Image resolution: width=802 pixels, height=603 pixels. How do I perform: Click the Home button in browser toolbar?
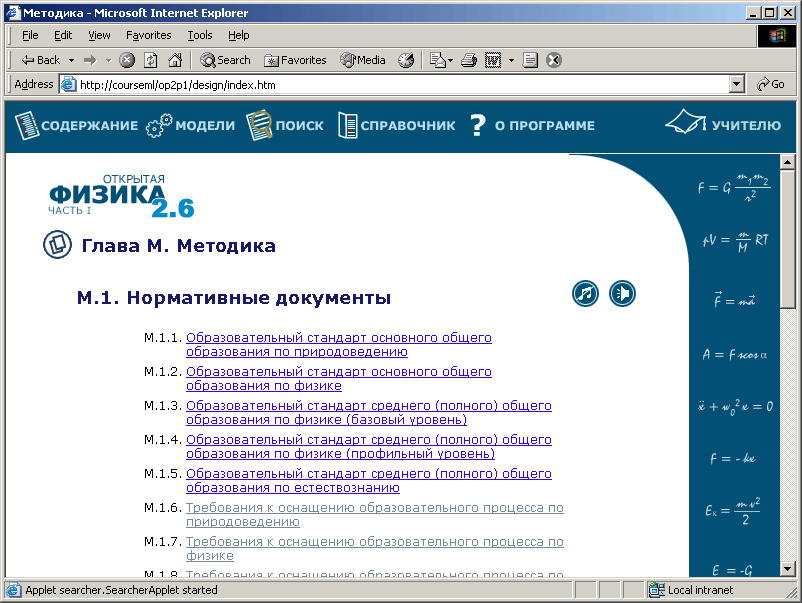pos(175,60)
